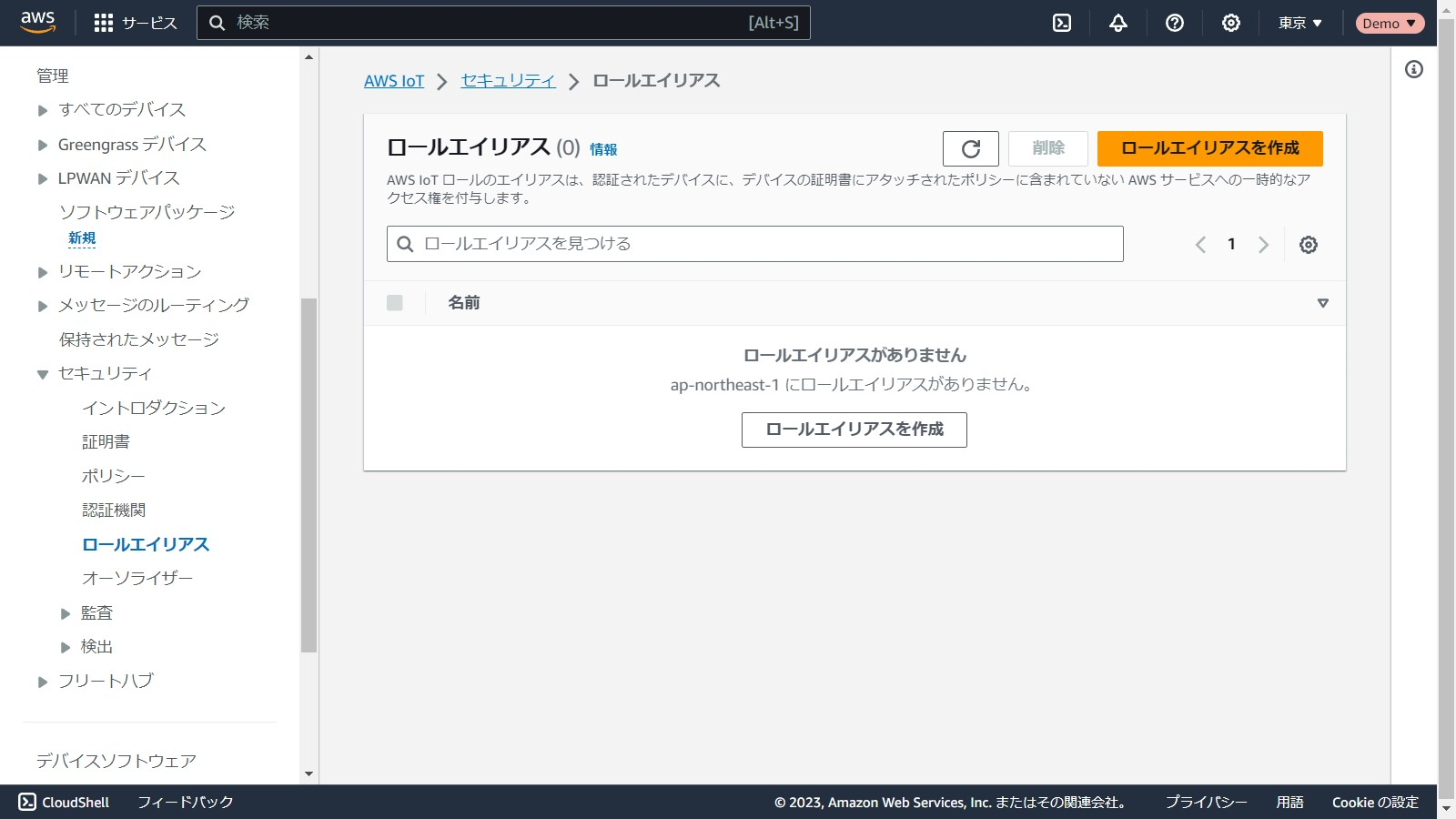Click the AWS IoT breadcrumb link
The width and height of the screenshot is (1456, 819).
pos(394,81)
